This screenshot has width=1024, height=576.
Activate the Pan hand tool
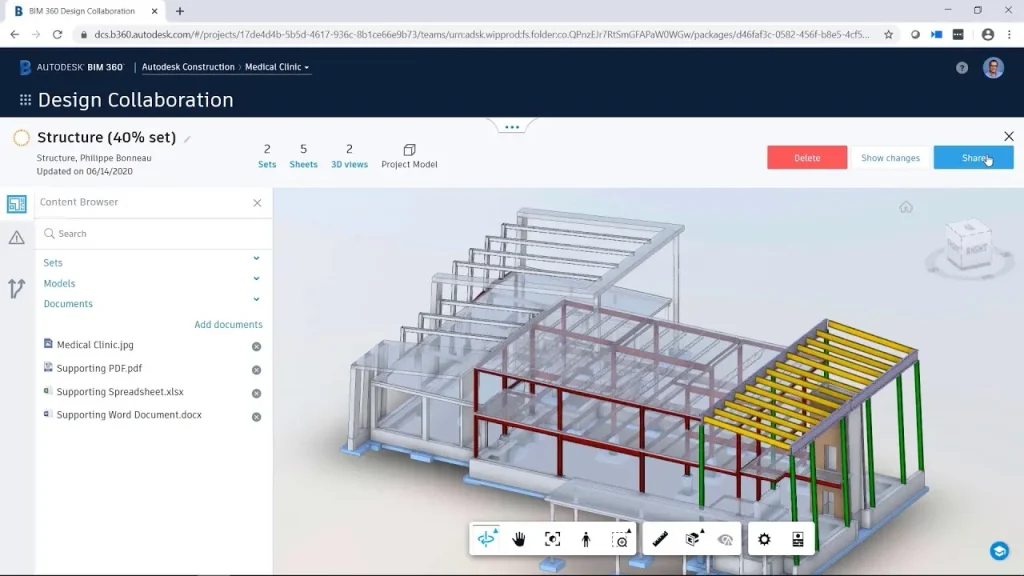coord(519,539)
